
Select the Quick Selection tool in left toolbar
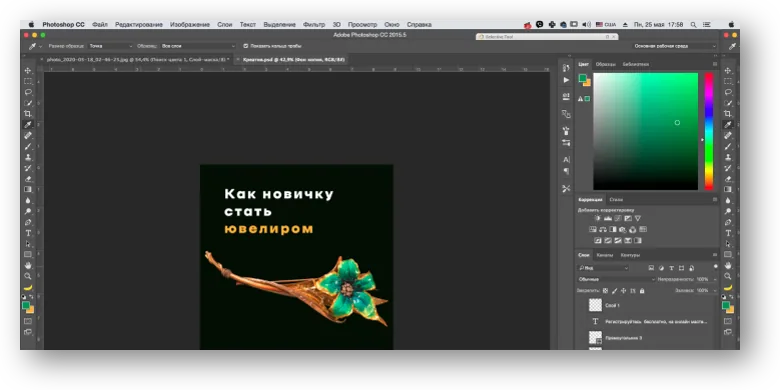point(28,103)
